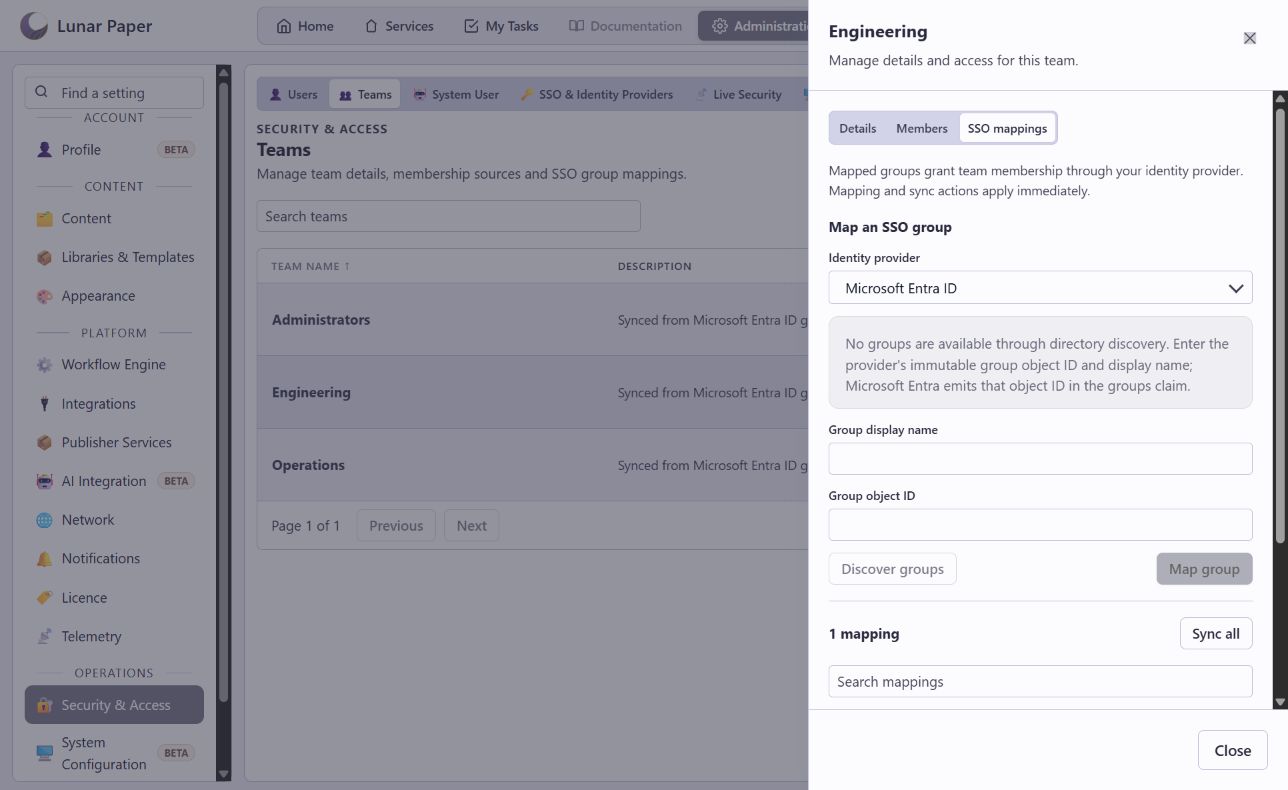This screenshot has height=790, width=1288.
Task: Click the Administrators team row
Action: 532,320
